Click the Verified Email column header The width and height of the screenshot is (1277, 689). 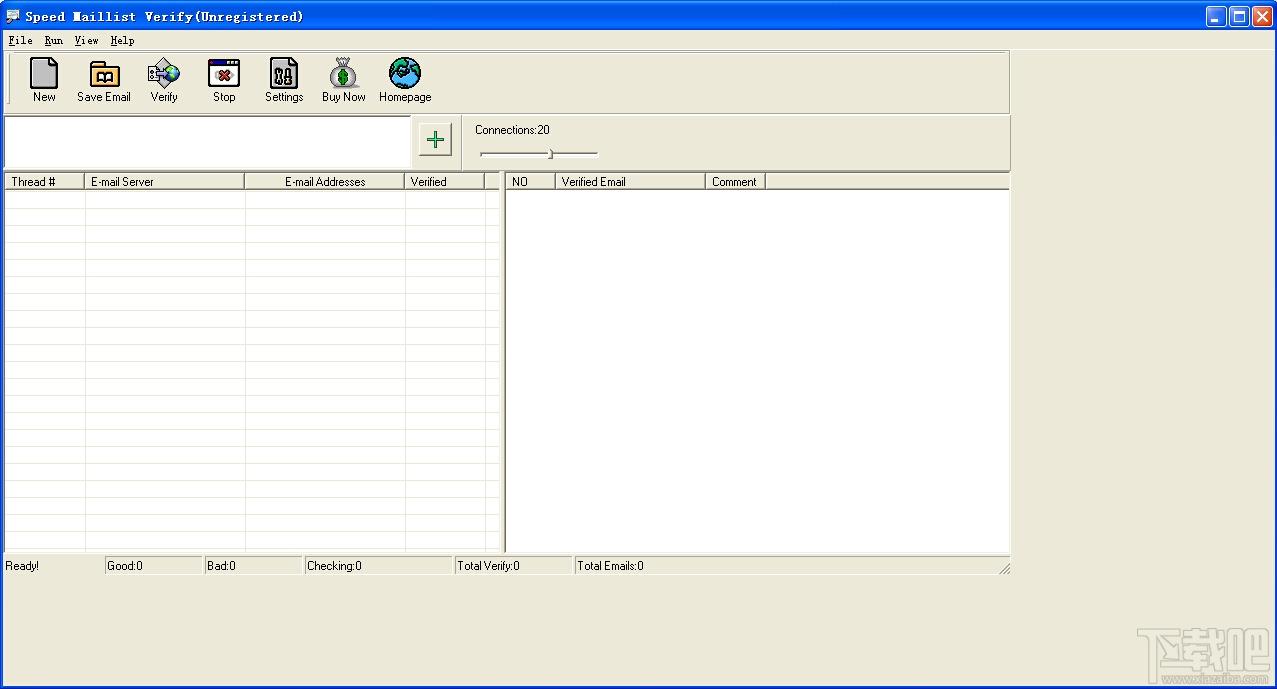(x=630, y=181)
